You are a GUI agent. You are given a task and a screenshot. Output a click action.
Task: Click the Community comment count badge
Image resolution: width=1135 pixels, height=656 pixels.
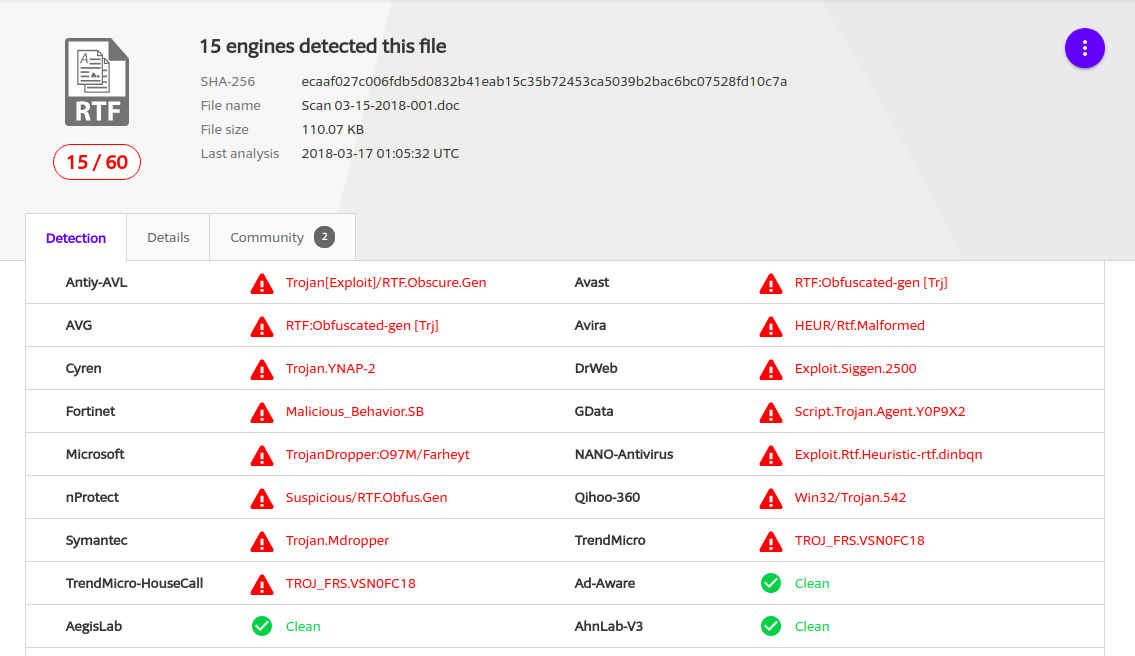(324, 237)
